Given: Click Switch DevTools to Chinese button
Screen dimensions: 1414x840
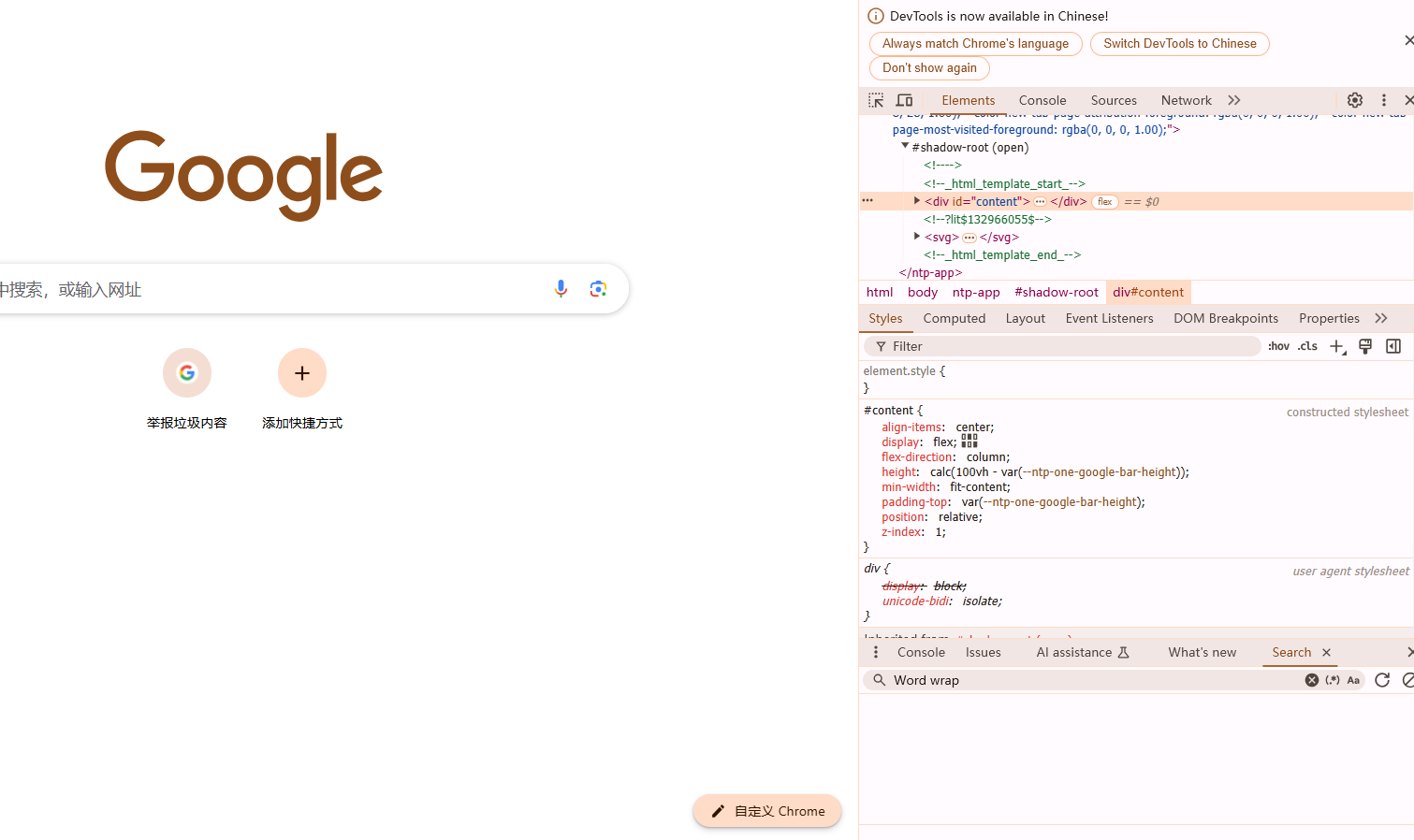Looking at the screenshot, I should pos(1179,44).
